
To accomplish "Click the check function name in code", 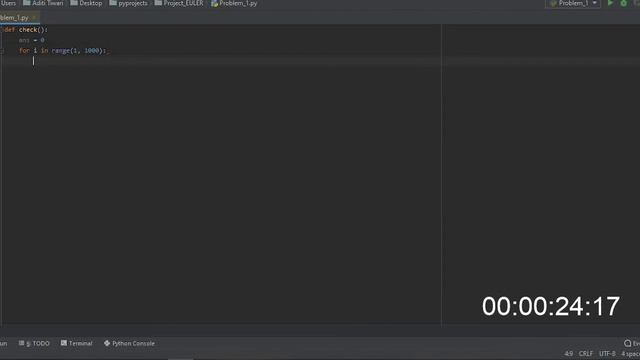I will 28,30.
